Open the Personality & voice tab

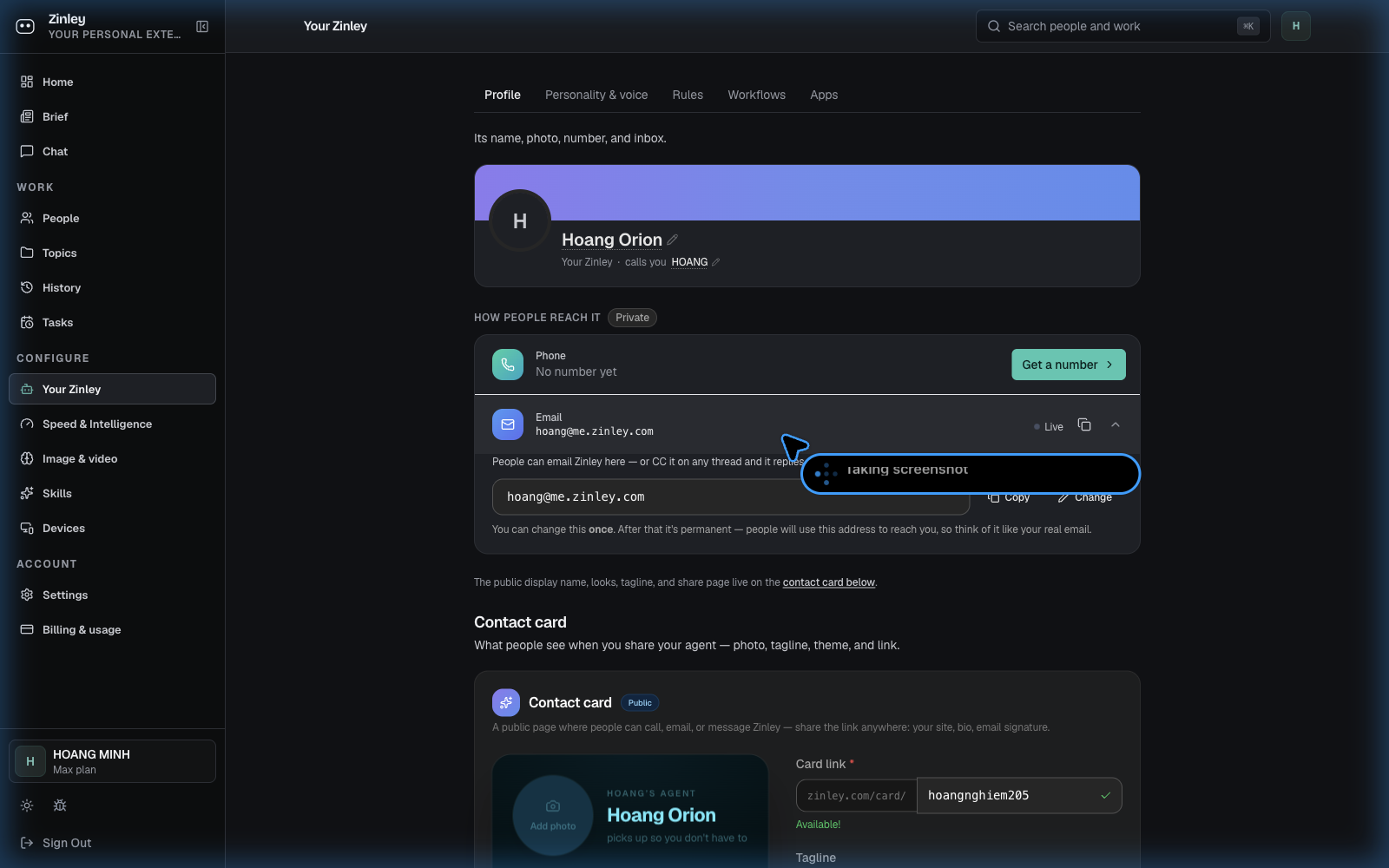click(x=596, y=95)
